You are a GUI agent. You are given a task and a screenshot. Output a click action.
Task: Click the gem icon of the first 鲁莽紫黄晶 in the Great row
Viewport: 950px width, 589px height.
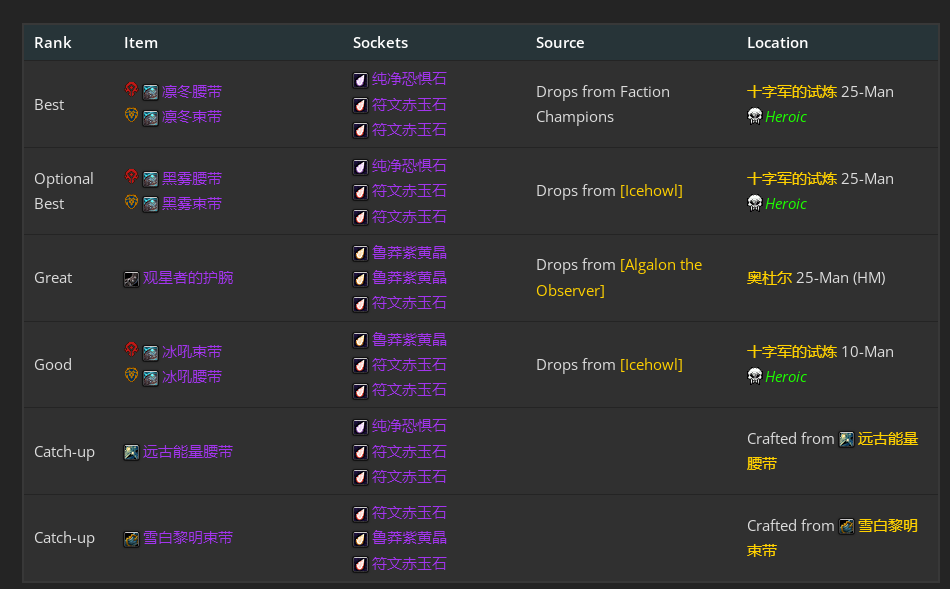(x=360, y=253)
